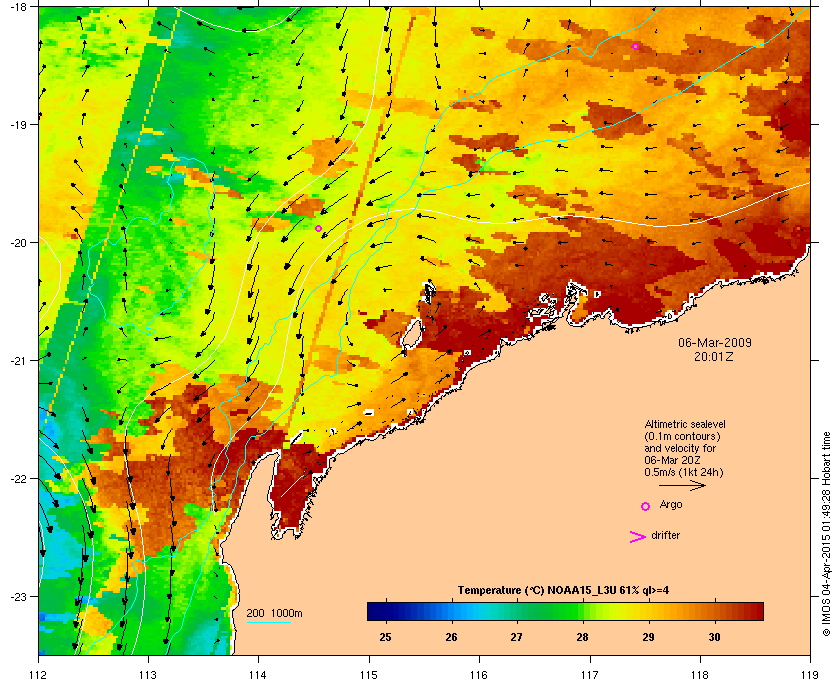Click the latitude axis label -21
The image size is (840, 680).
(x=18, y=360)
